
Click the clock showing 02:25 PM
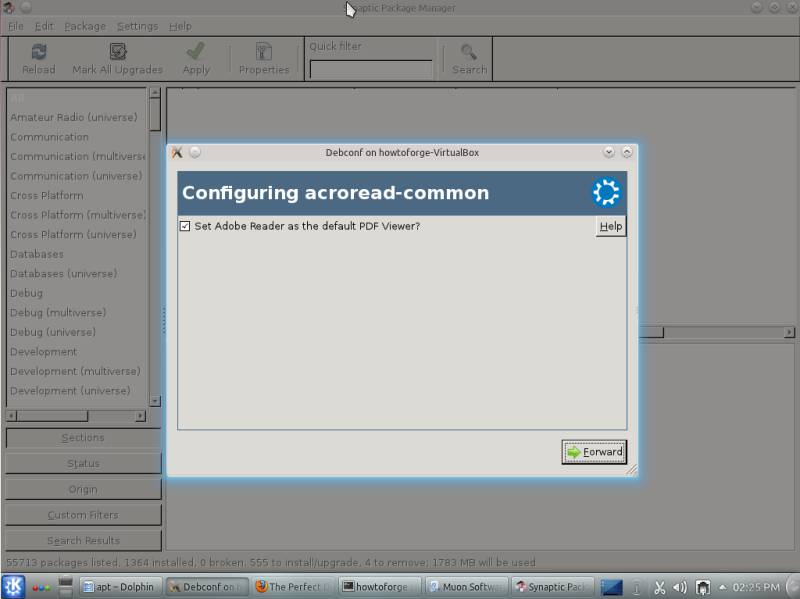756,587
